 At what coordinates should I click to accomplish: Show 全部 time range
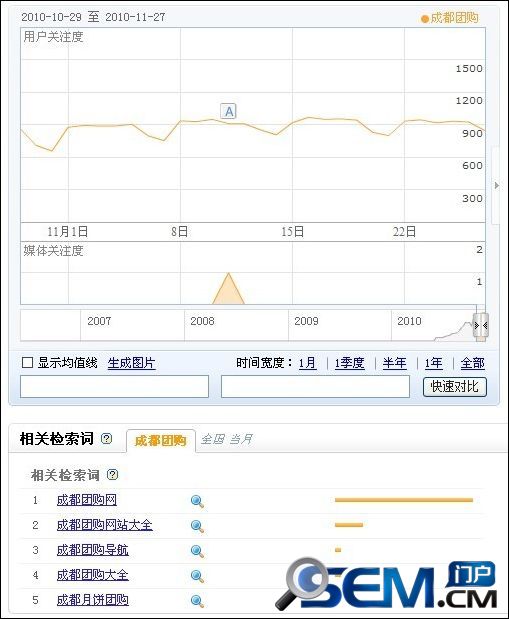(472, 363)
